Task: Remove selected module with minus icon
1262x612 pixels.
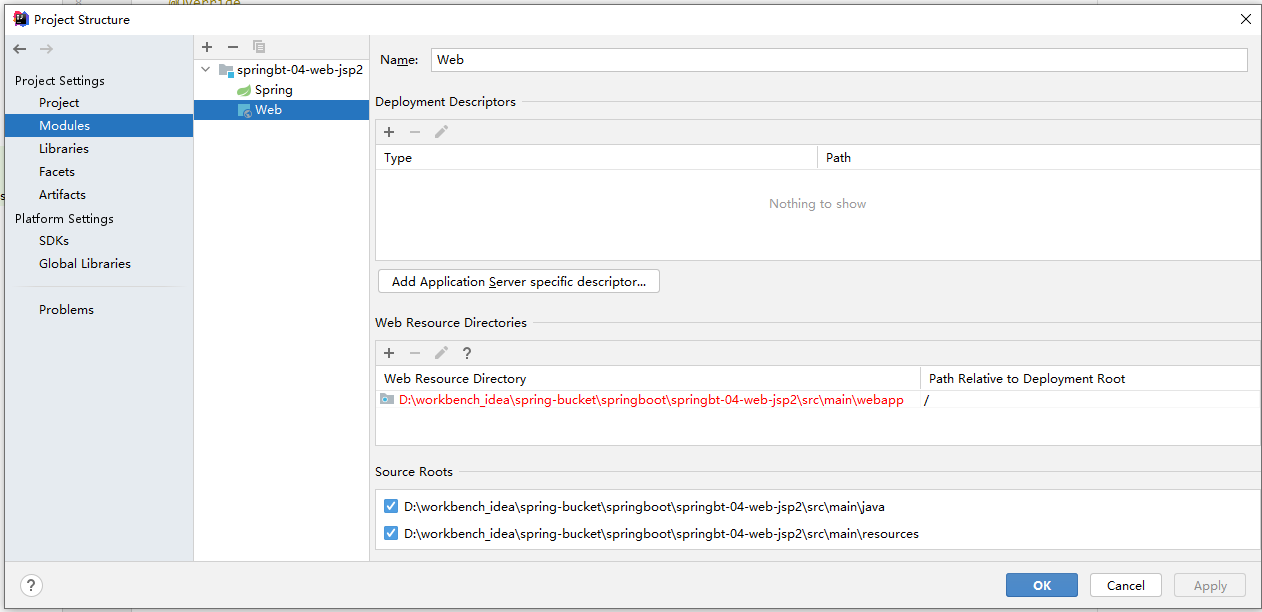Action: tap(233, 47)
